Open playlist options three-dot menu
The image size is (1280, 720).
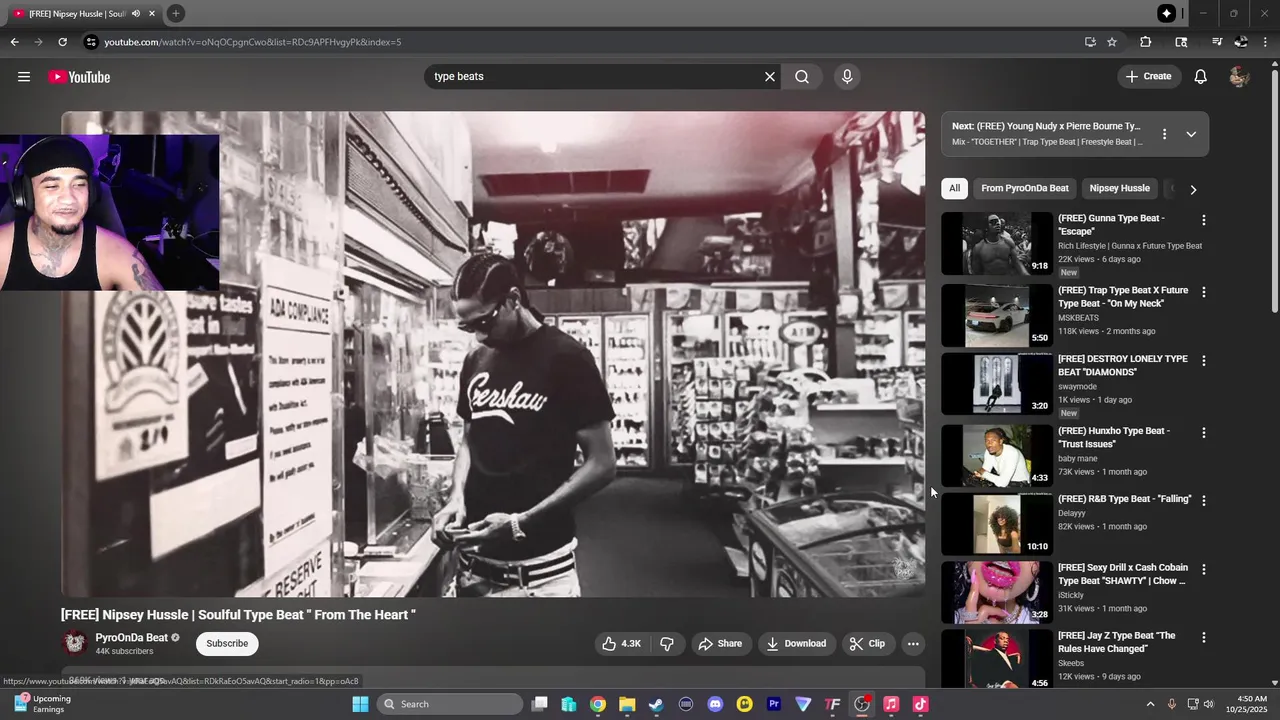(x=1164, y=134)
